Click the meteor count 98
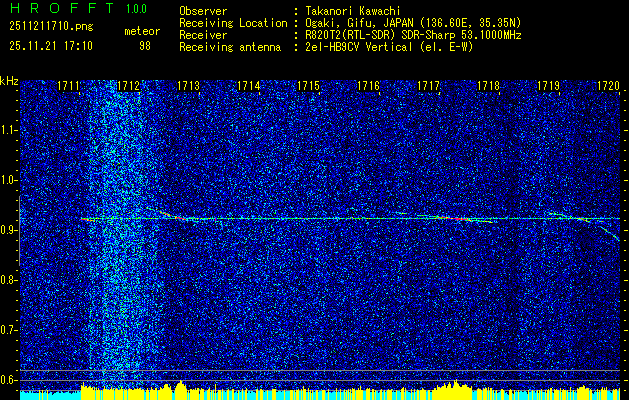The height and width of the screenshot is (400, 629). [x=145, y=46]
